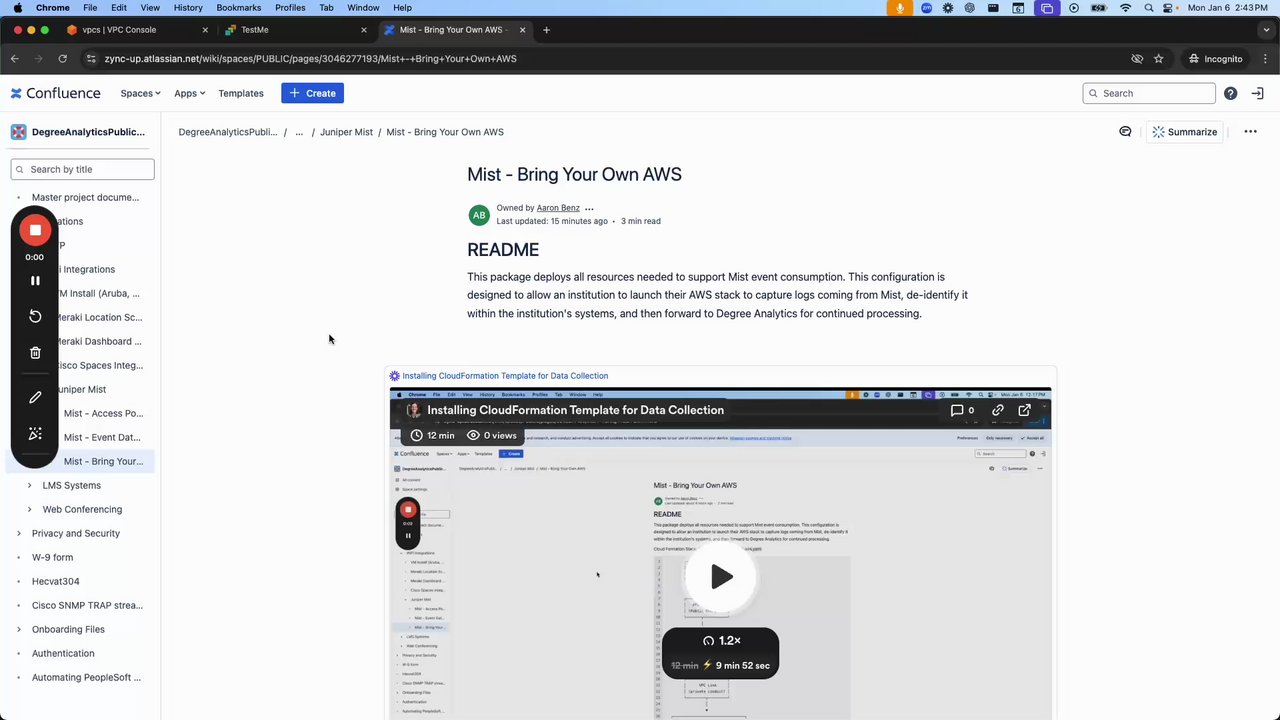Click the Incognito profile button
The width and height of the screenshot is (1280, 720).
pos(1215,59)
